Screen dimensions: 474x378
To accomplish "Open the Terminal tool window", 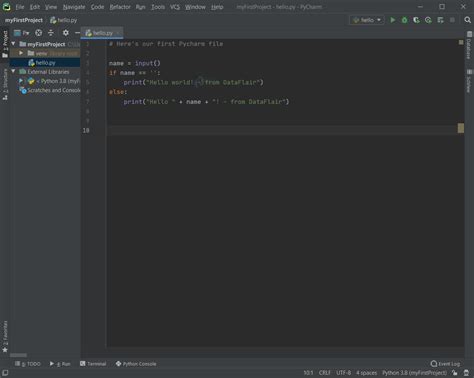I will [x=93, y=364].
